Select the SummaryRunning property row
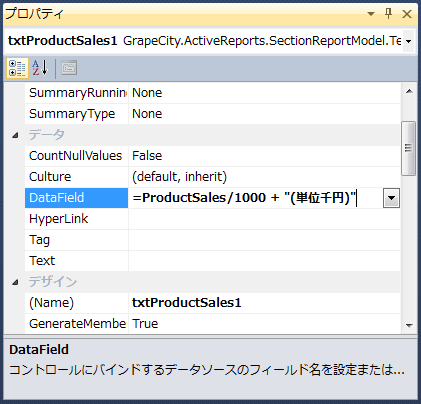Viewport: 421px width, 404px height. (213, 93)
